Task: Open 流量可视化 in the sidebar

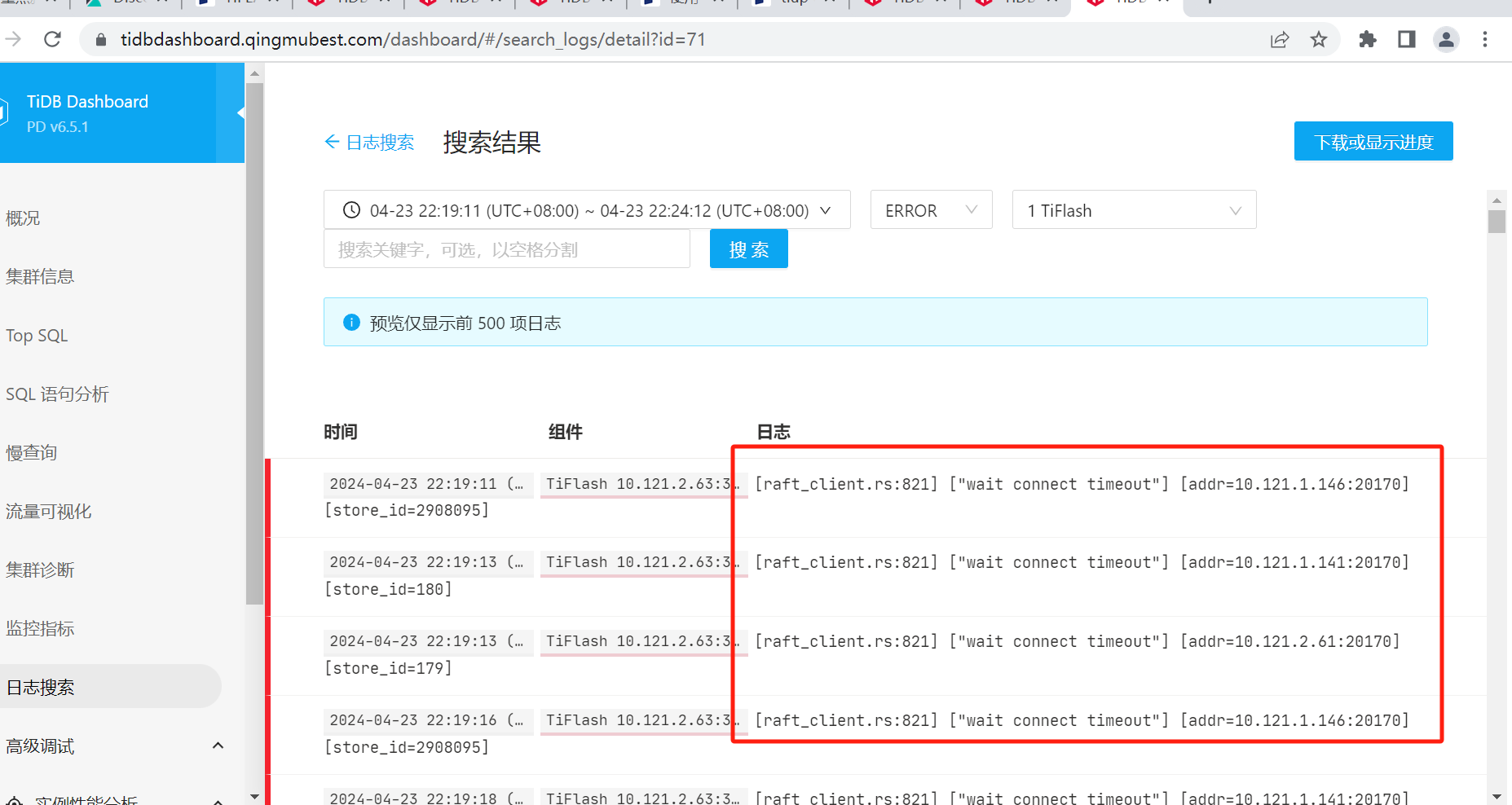Action: [x=49, y=512]
